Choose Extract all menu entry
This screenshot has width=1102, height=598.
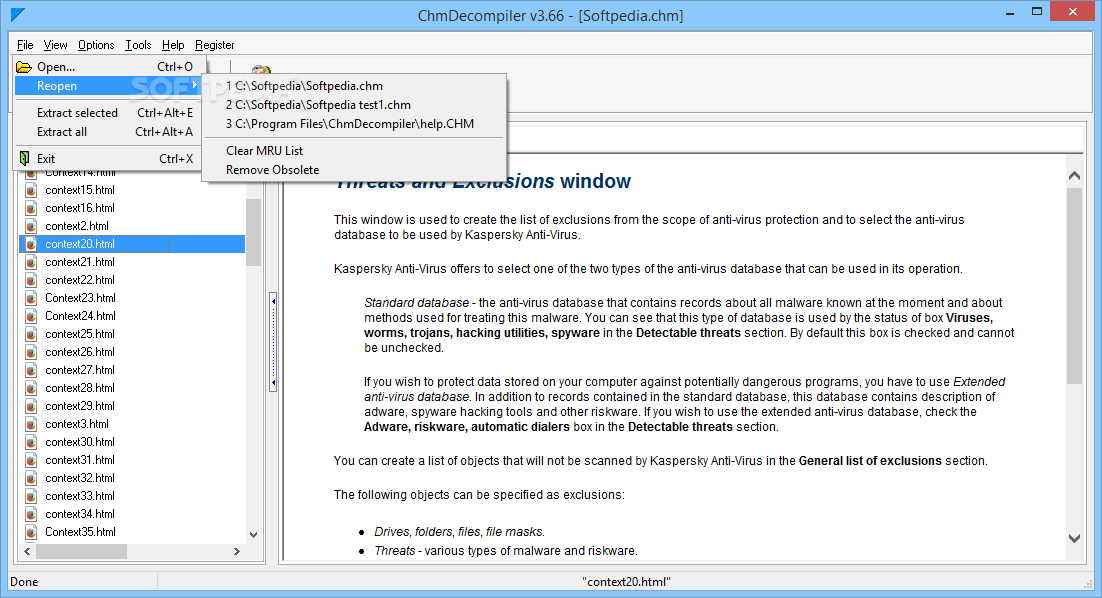pos(108,131)
